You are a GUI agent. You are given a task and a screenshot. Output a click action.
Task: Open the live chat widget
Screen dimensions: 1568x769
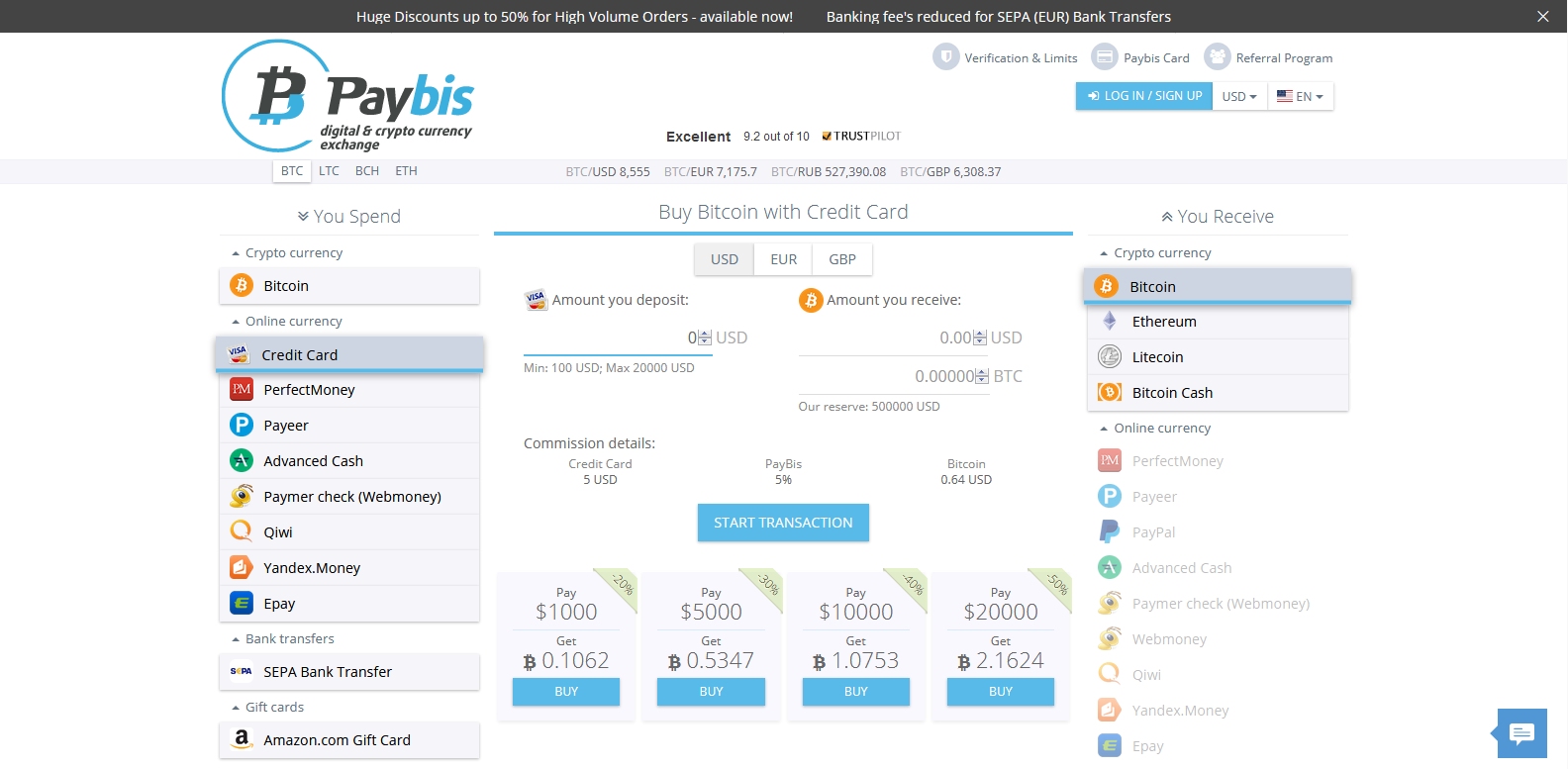click(1521, 733)
